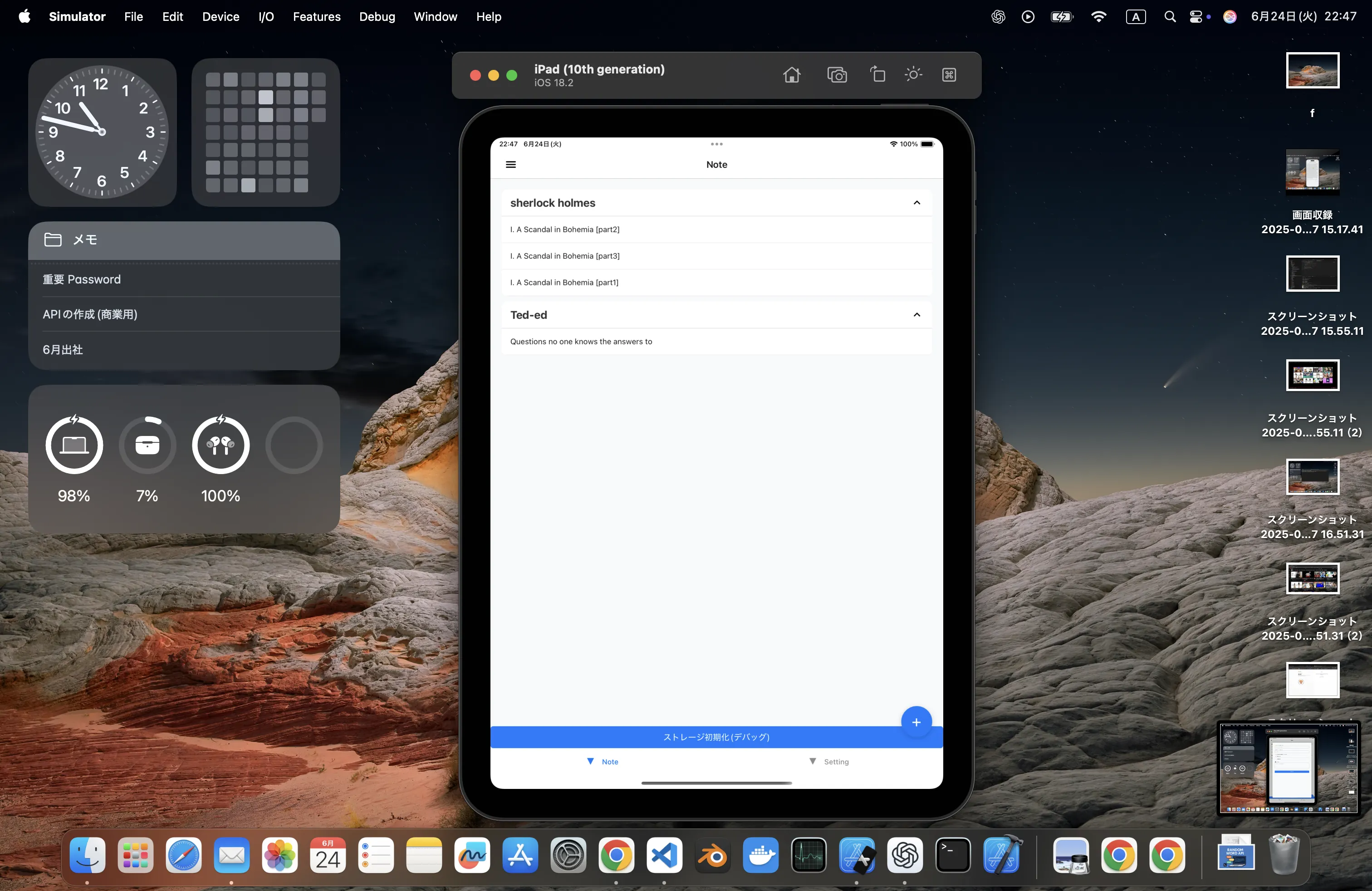Collapse the sherlock holmes section

(x=916, y=203)
